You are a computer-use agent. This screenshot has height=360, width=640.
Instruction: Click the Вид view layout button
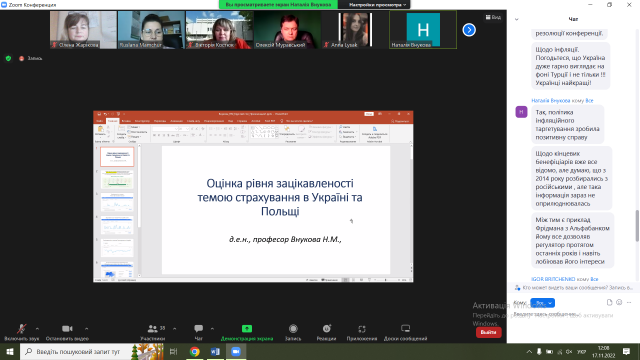point(493,17)
